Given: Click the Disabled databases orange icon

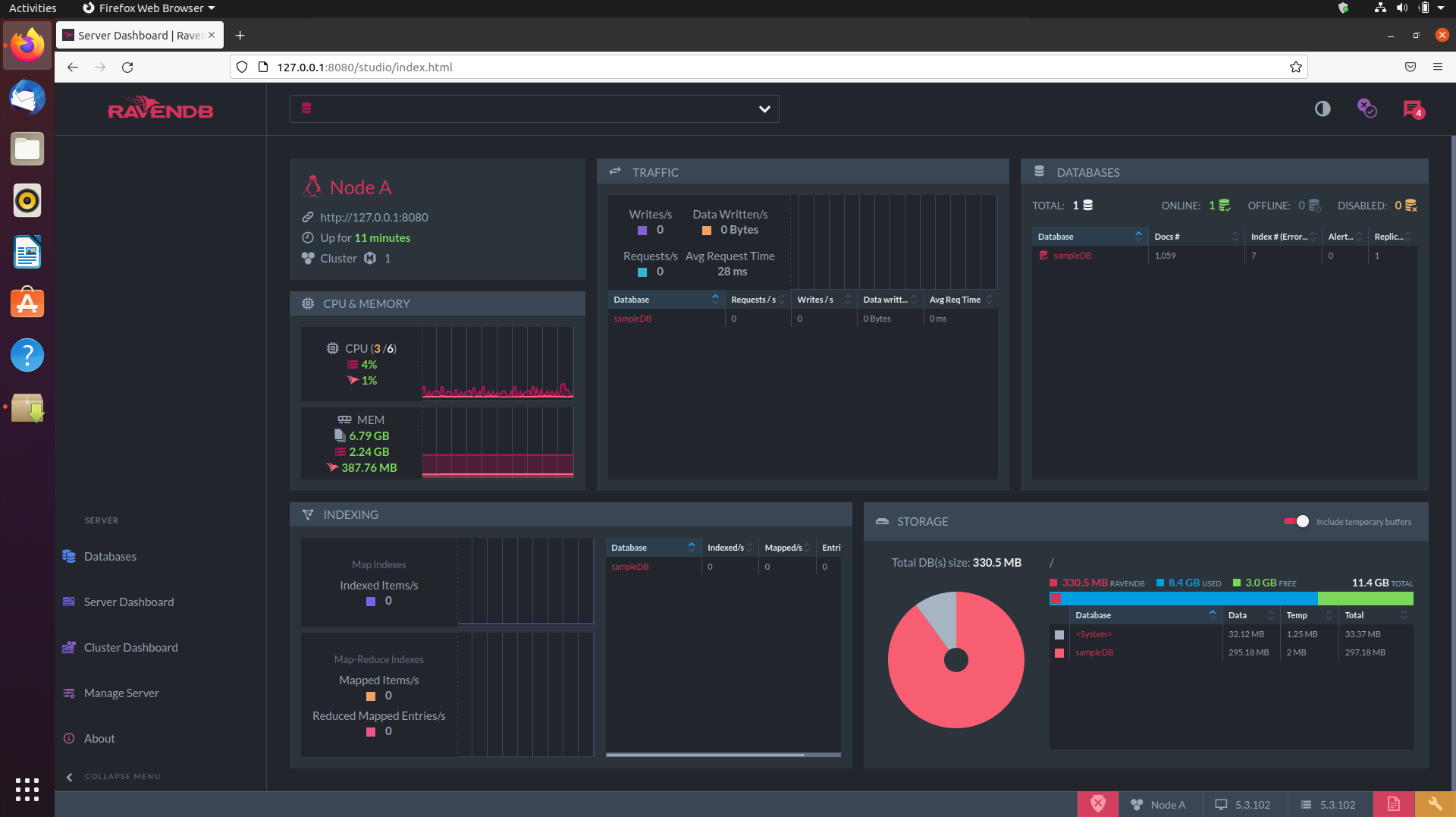Looking at the screenshot, I should [x=1410, y=206].
